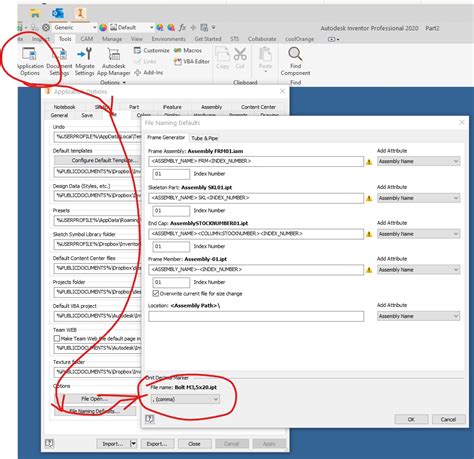This screenshot has width=474, height=459.
Task: Open File Explorer from the taskbar
Action: (x=35, y=13)
